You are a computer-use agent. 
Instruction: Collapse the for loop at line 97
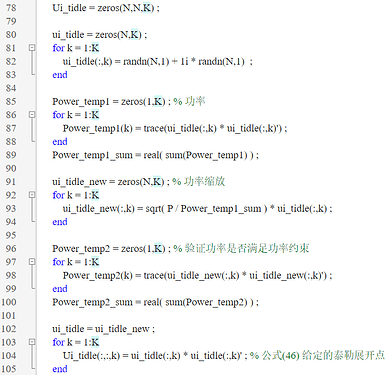pyautogui.click(x=32, y=262)
